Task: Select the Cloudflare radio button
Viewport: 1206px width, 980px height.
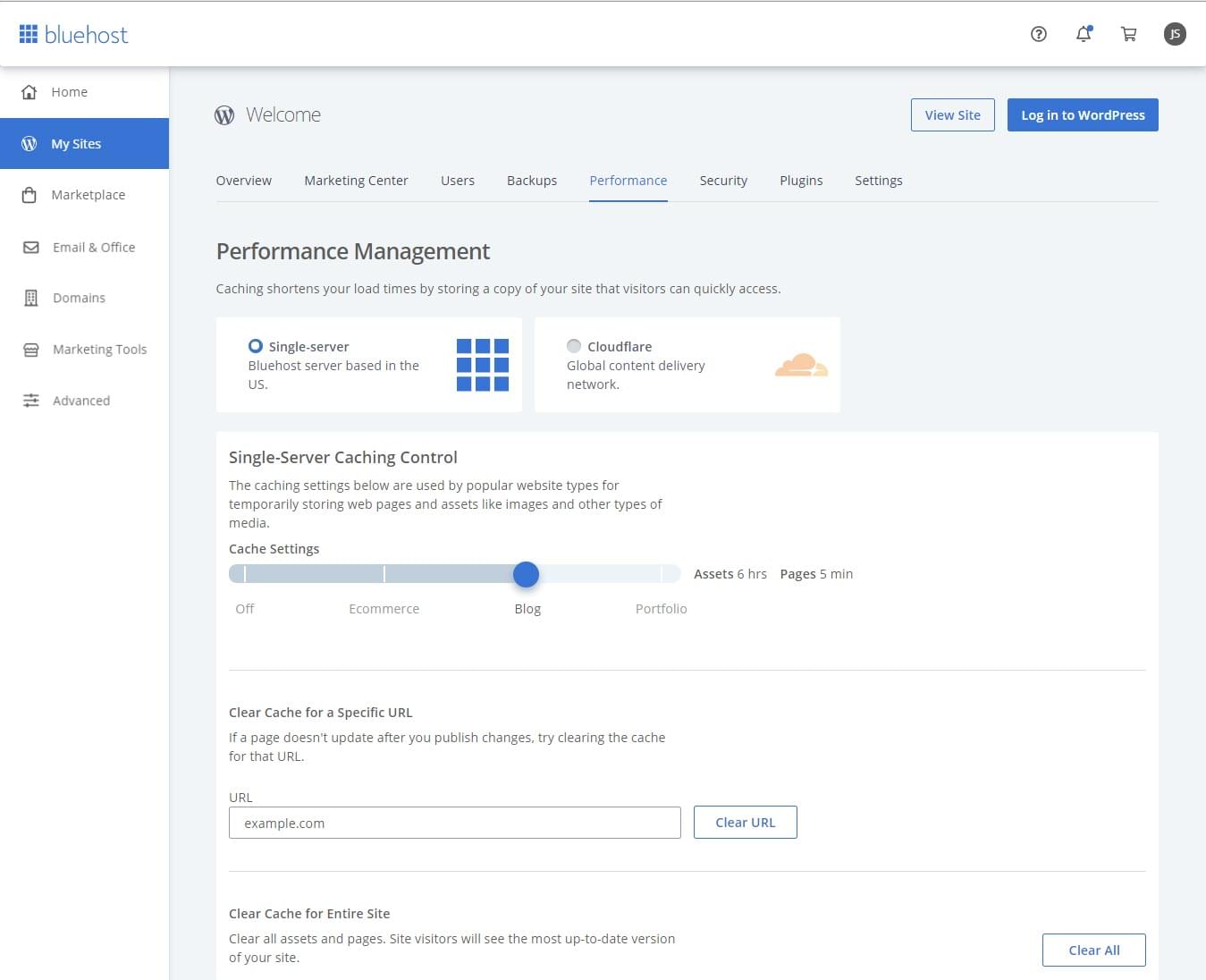Action: [574, 346]
